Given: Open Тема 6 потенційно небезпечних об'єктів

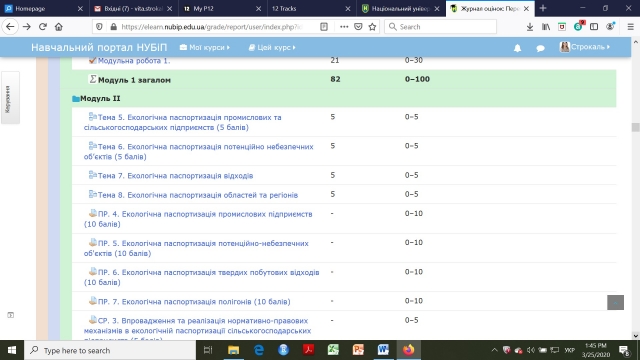Looking at the screenshot, I should tap(199, 151).
